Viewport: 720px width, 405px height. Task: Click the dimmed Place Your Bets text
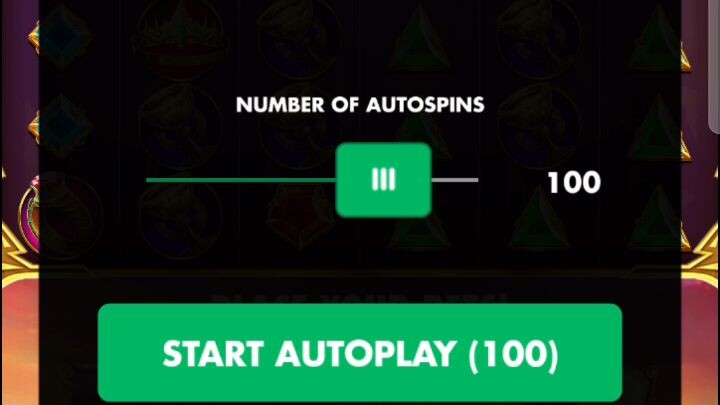pyautogui.click(x=360, y=298)
